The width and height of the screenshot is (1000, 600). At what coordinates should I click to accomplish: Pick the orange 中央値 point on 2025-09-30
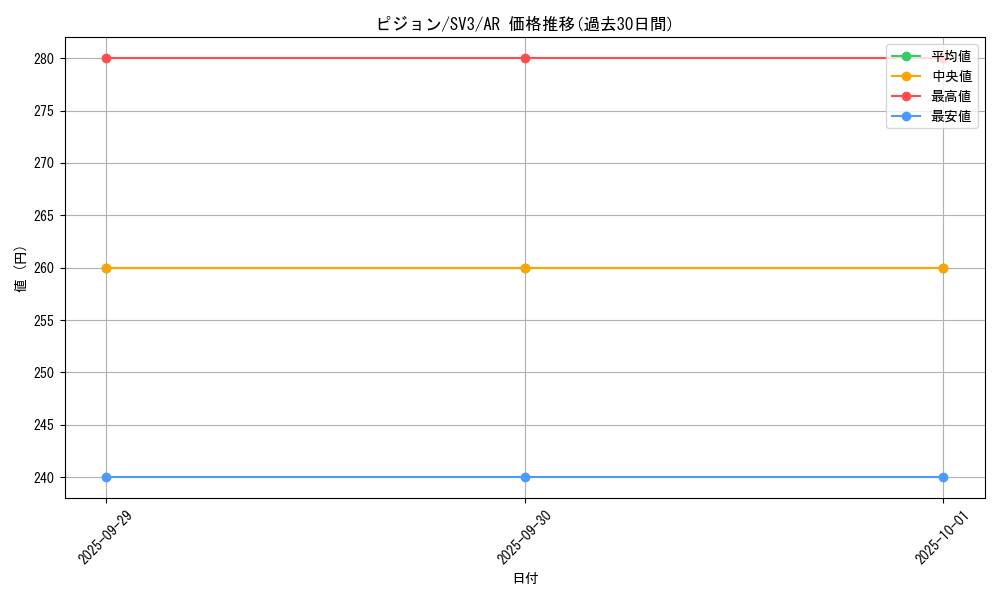525,268
